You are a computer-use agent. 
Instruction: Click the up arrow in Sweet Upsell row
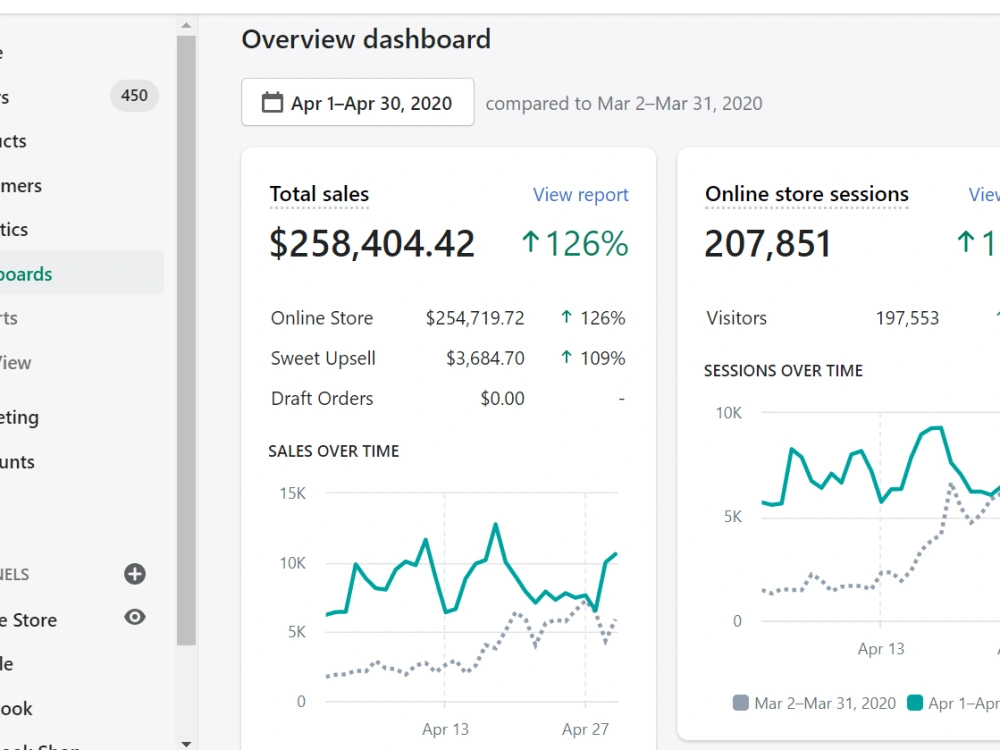(x=566, y=357)
